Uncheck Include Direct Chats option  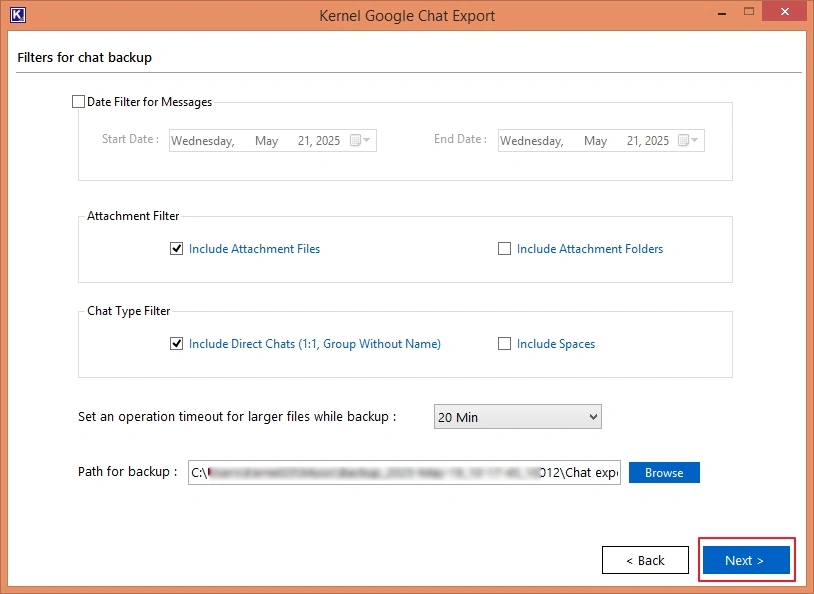(177, 344)
